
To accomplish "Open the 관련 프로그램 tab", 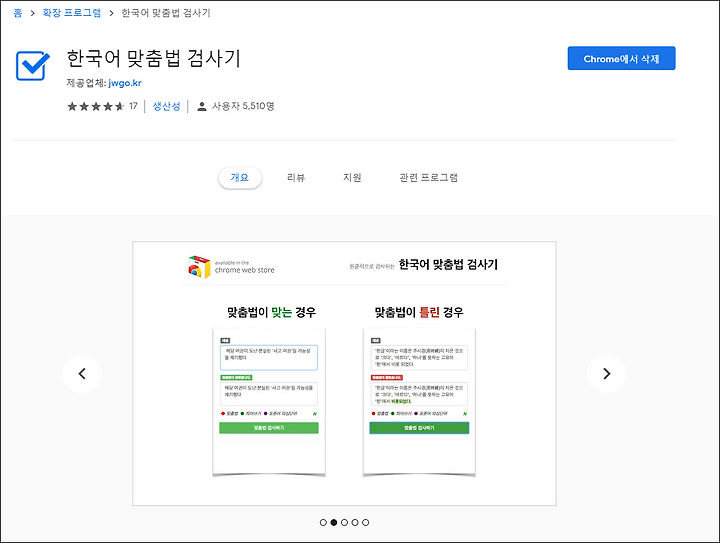I will 428,178.
